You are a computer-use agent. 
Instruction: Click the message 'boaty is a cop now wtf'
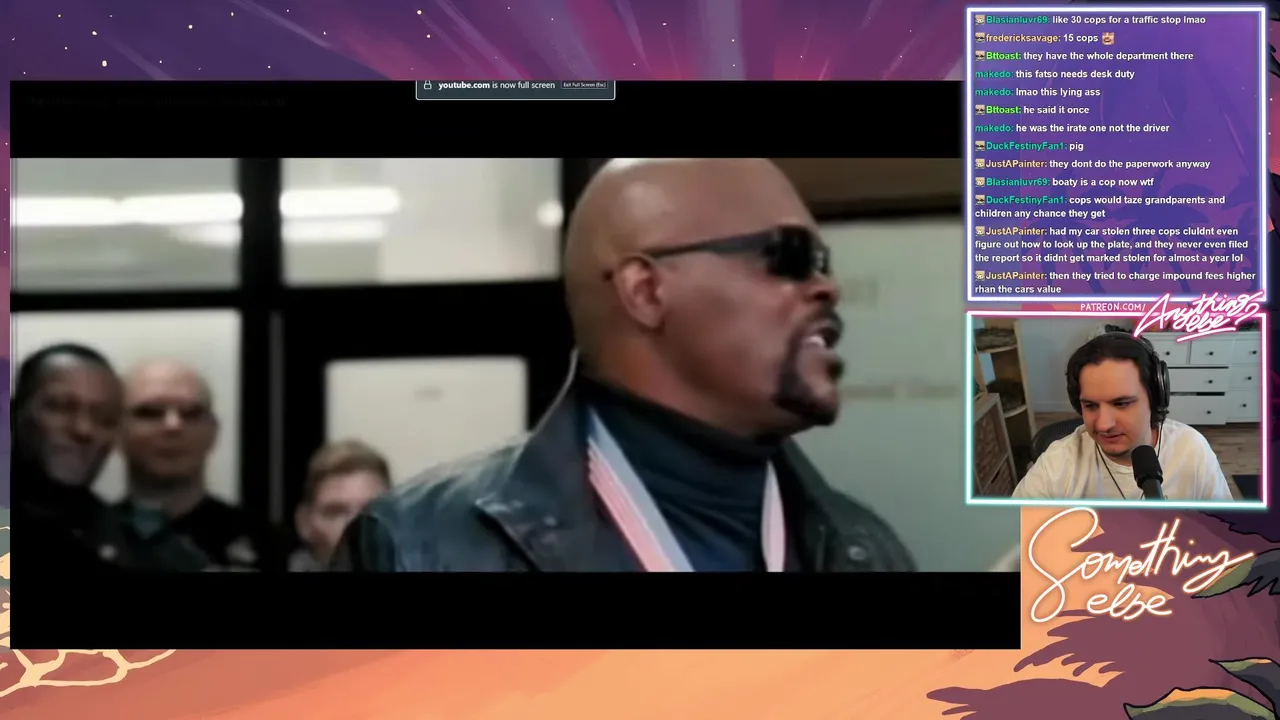[x=1103, y=182]
